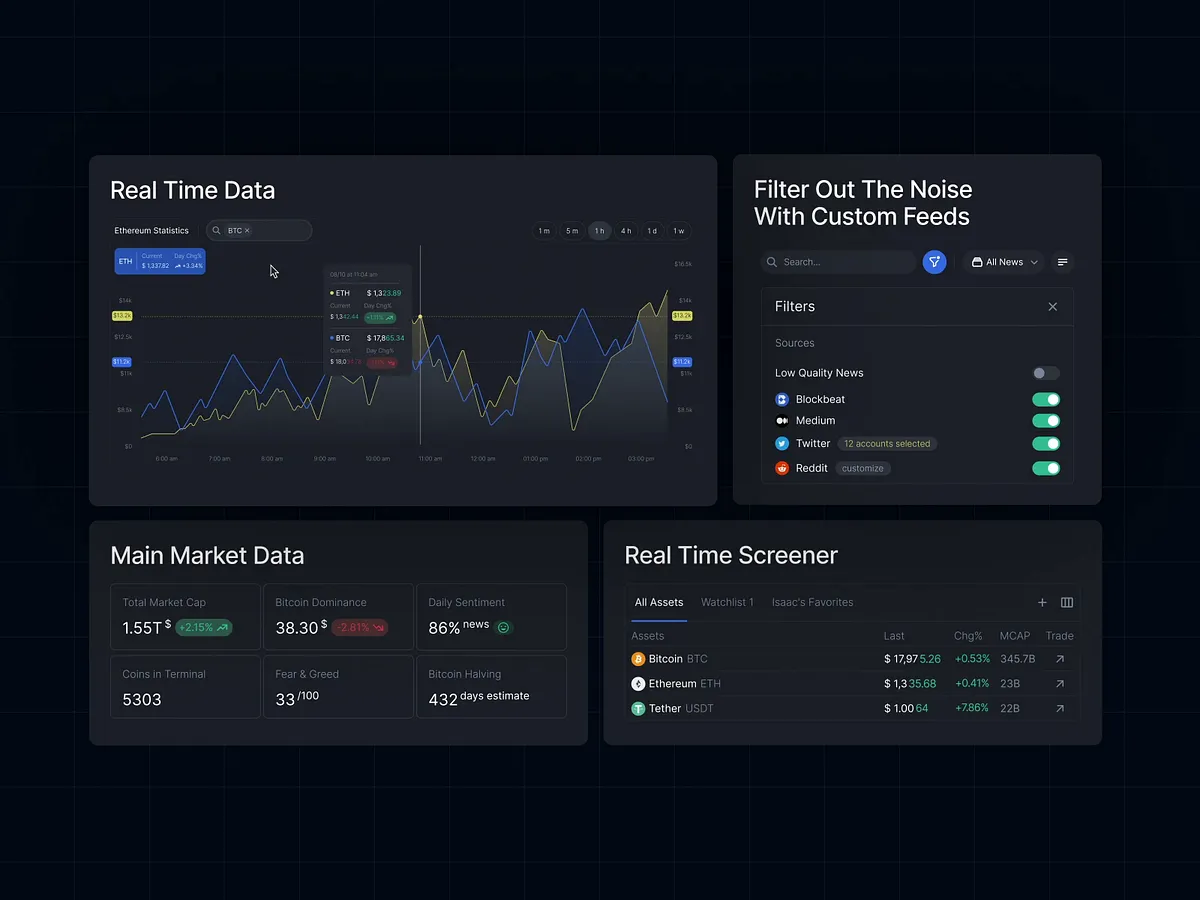Click the column layout icon in Real Time Screener
The height and width of the screenshot is (900, 1200).
click(1066, 602)
